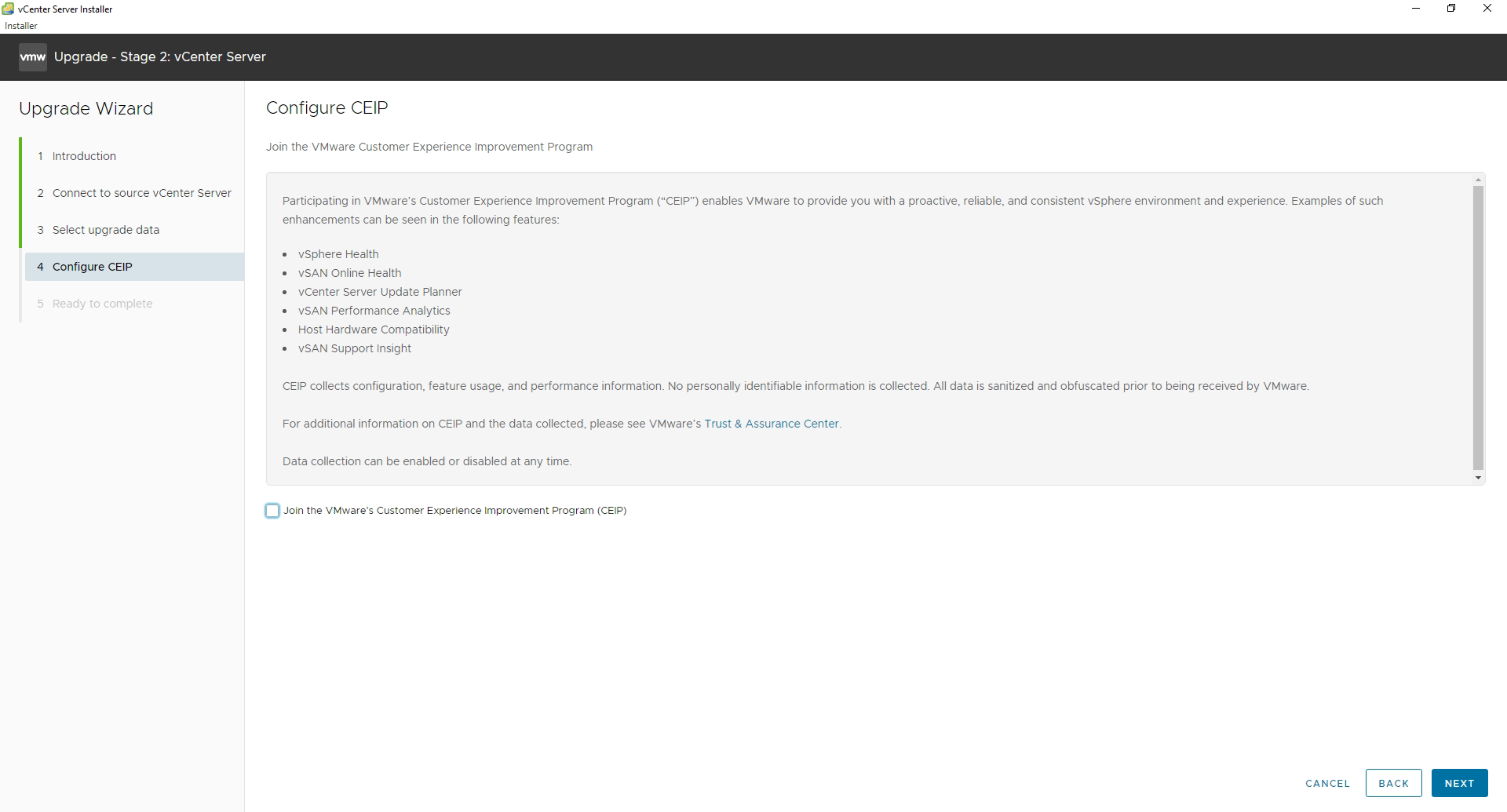Click the CANCEL button
This screenshot has width=1507, height=812.
(1327, 783)
